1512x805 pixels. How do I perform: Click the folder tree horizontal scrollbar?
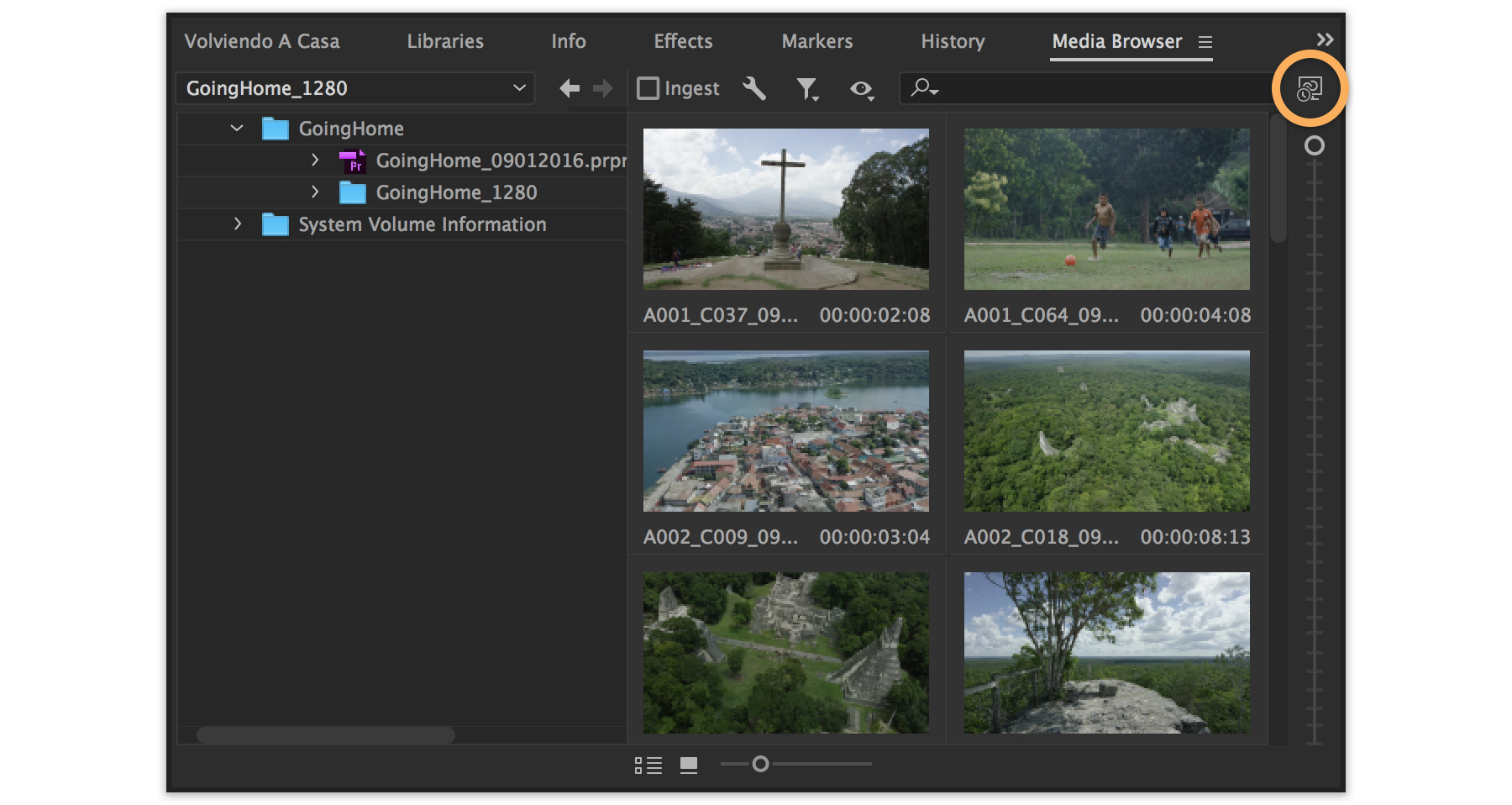pos(326,735)
